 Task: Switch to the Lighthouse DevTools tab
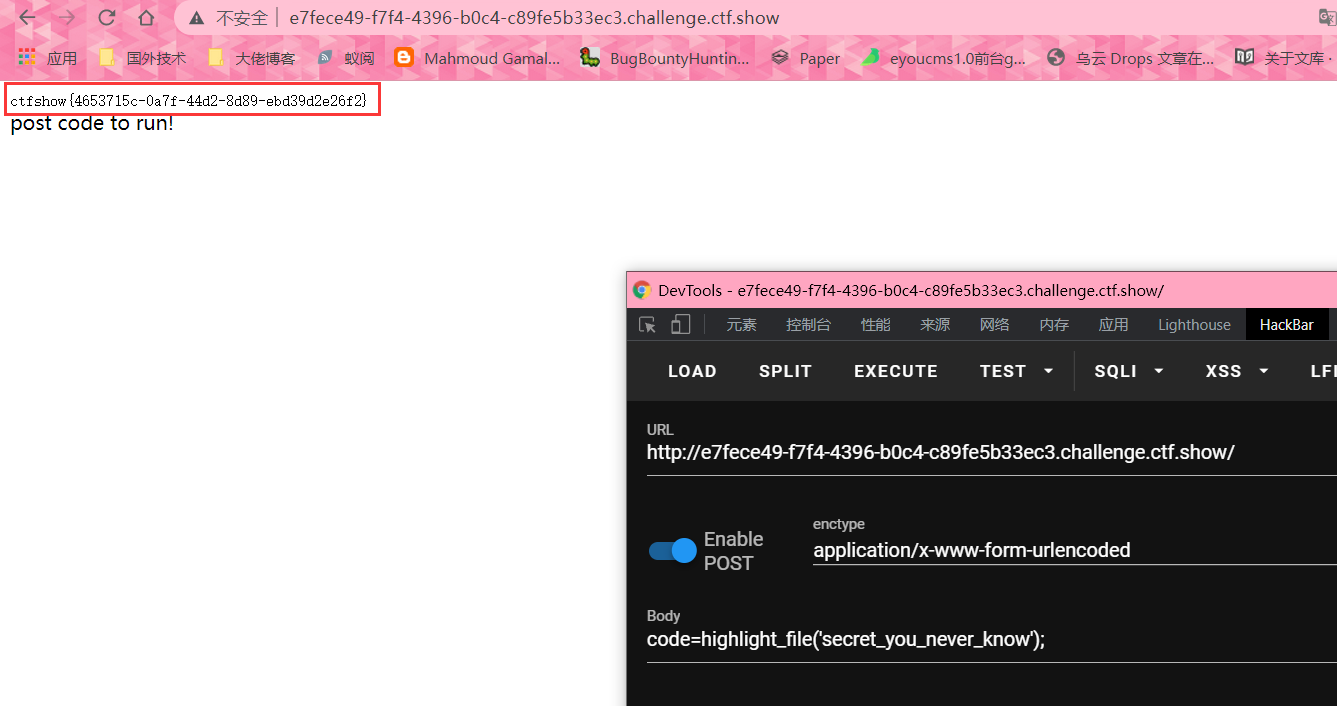click(1194, 324)
